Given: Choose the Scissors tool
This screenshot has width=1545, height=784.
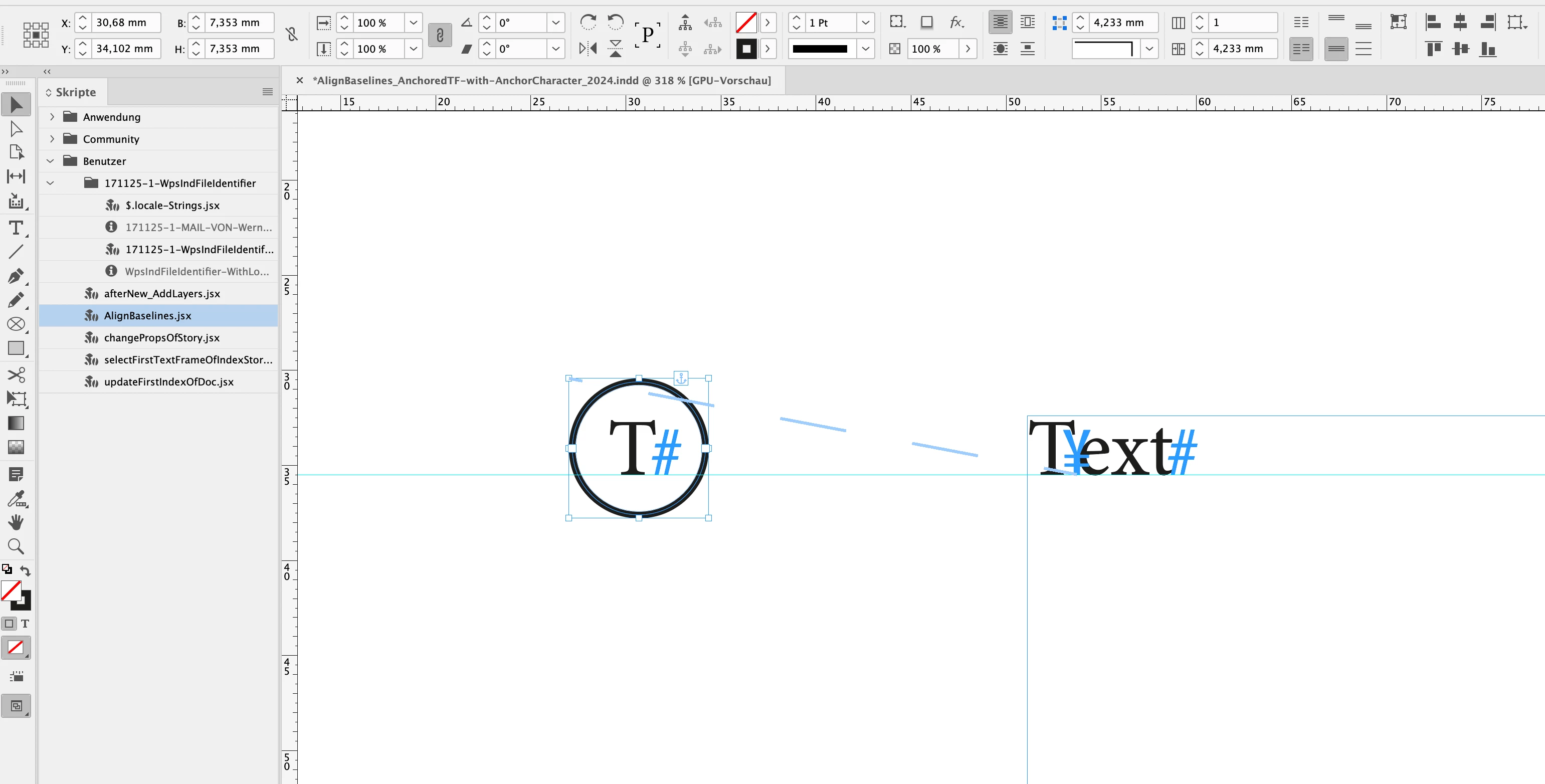Looking at the screenshot, I should click(16, 375).
